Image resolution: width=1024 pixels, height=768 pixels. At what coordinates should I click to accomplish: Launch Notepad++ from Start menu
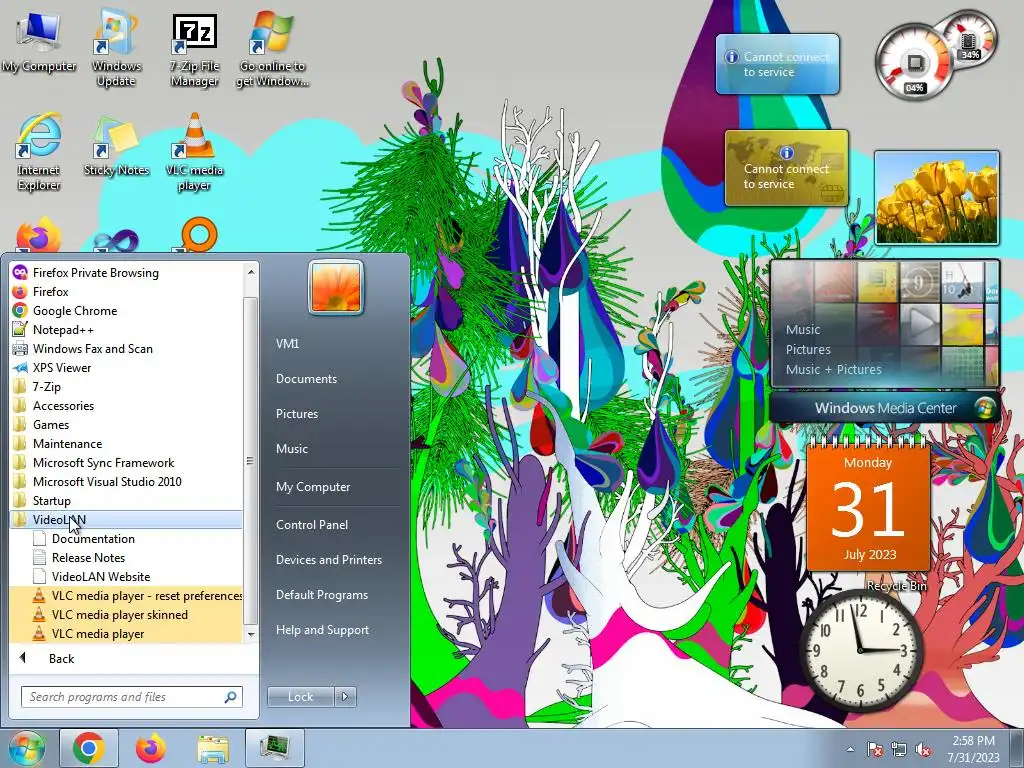(63, 330)
